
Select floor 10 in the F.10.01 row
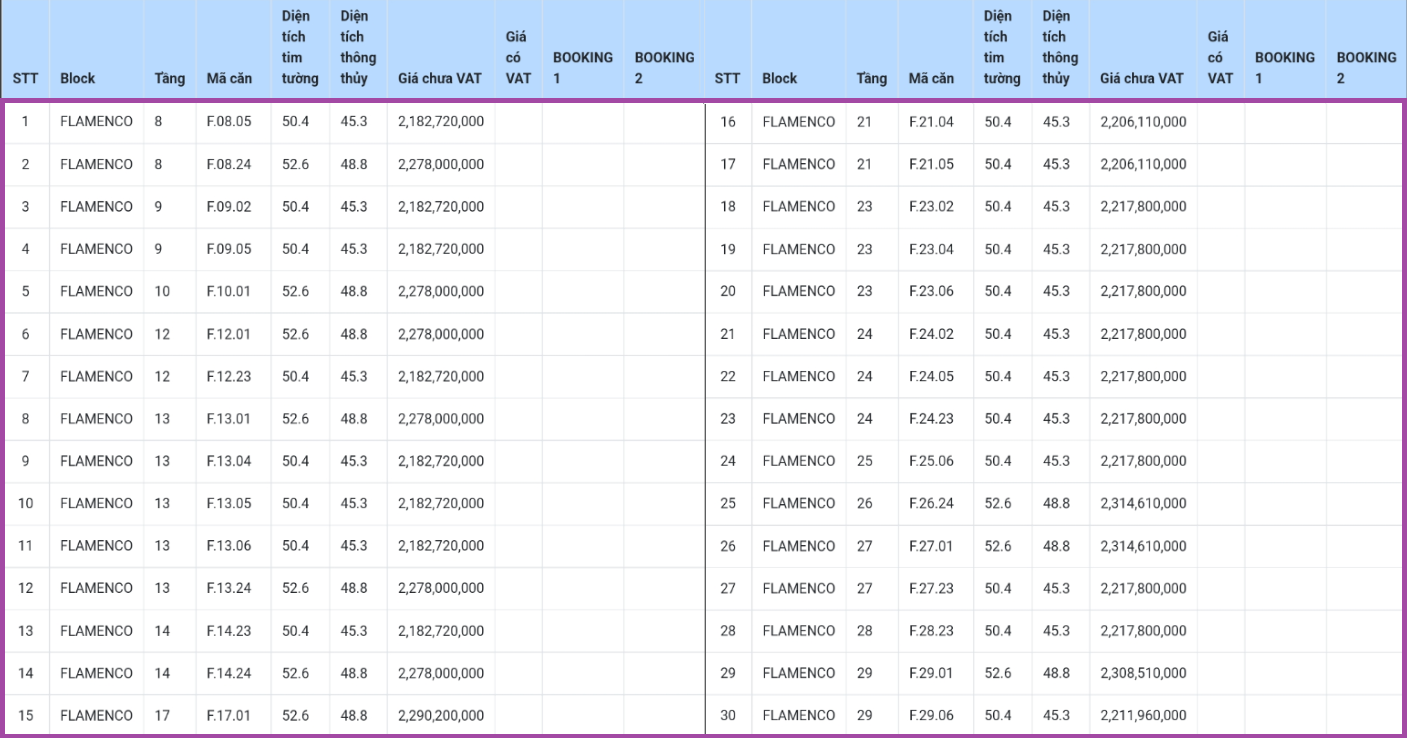pos(162,291)
